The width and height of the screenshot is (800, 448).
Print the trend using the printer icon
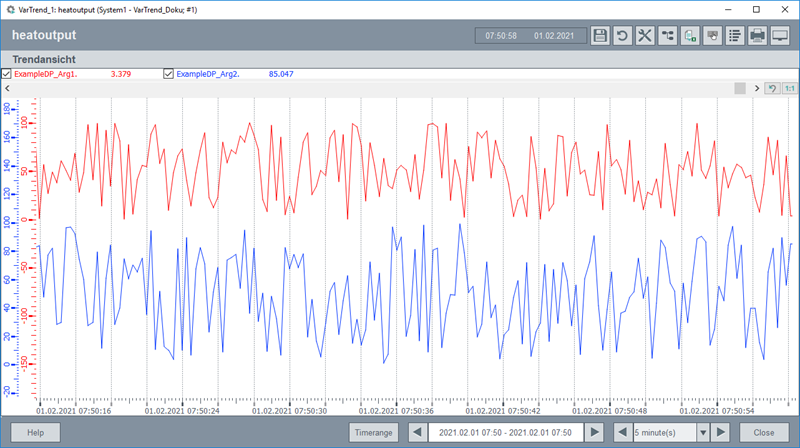pos(758,36)
